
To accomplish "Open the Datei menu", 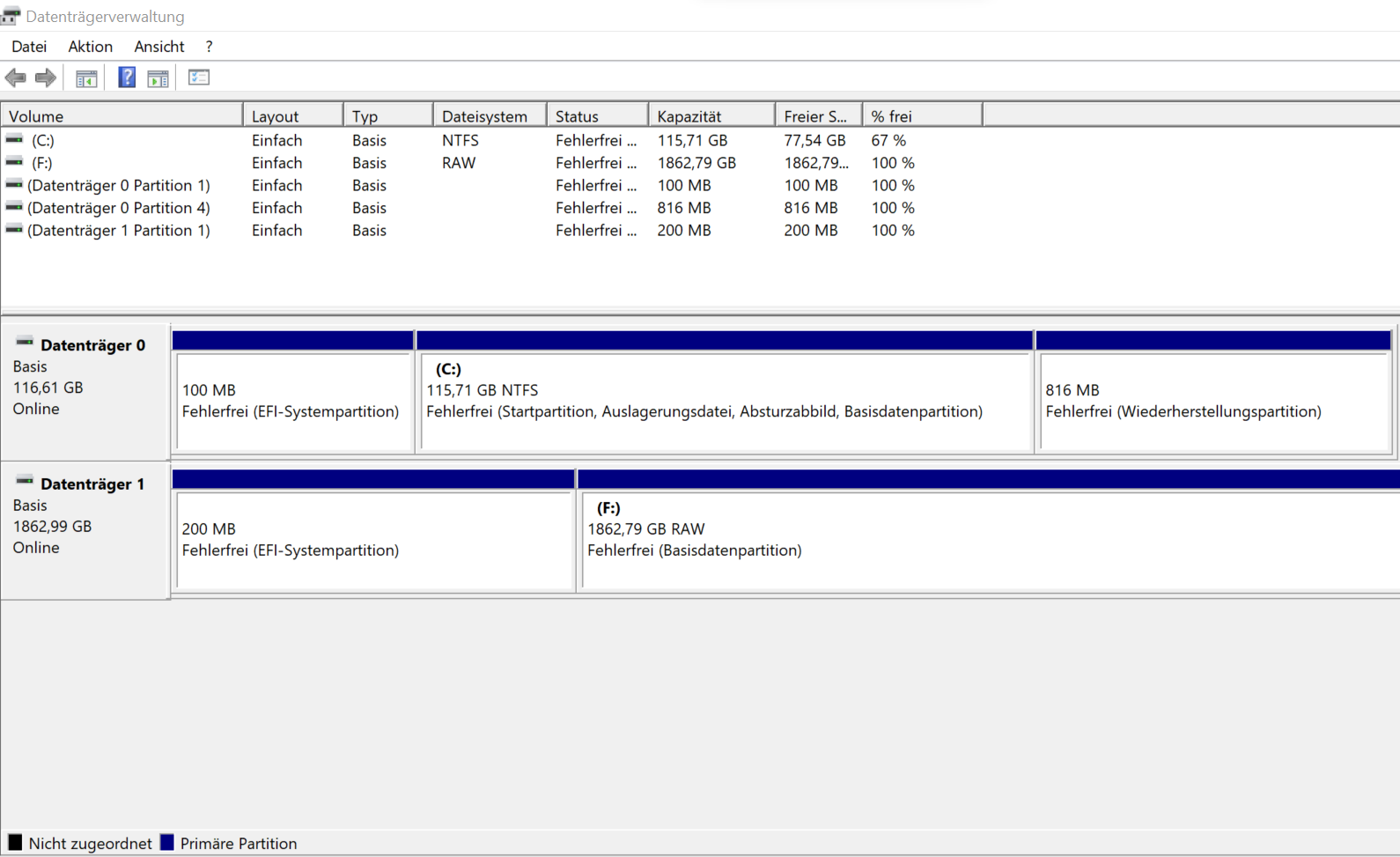I will (29, 47).
